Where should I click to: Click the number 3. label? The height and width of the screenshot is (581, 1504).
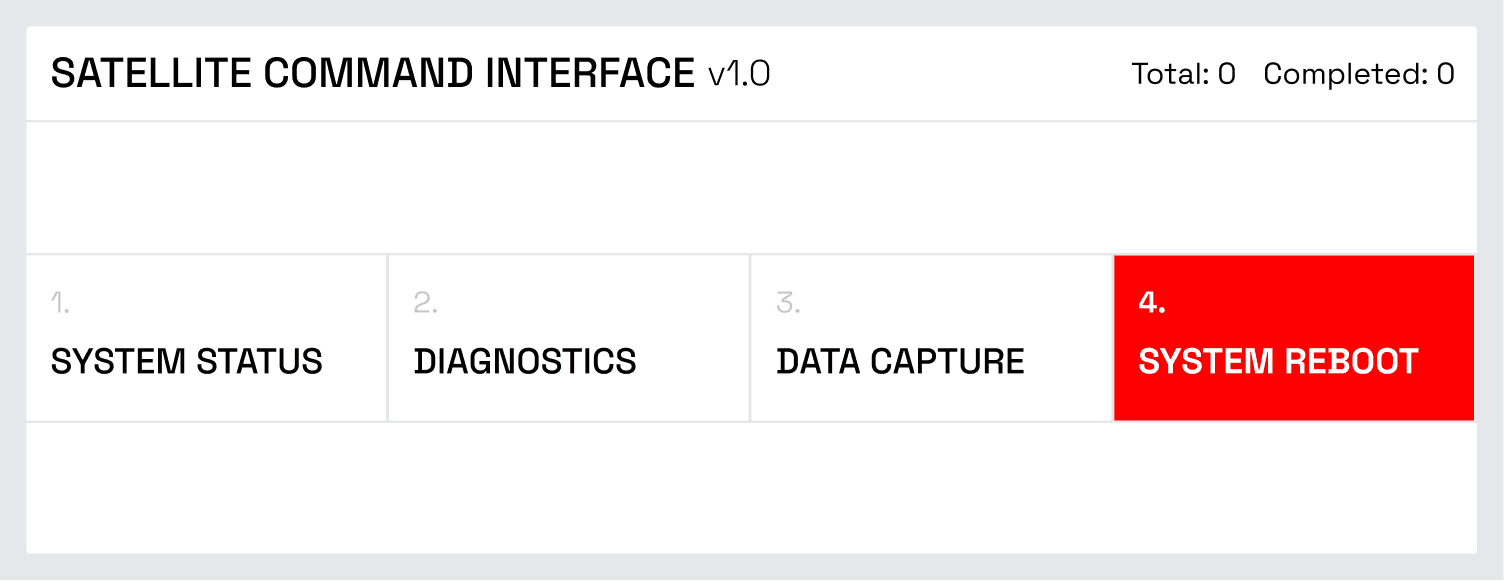(788, 304)
